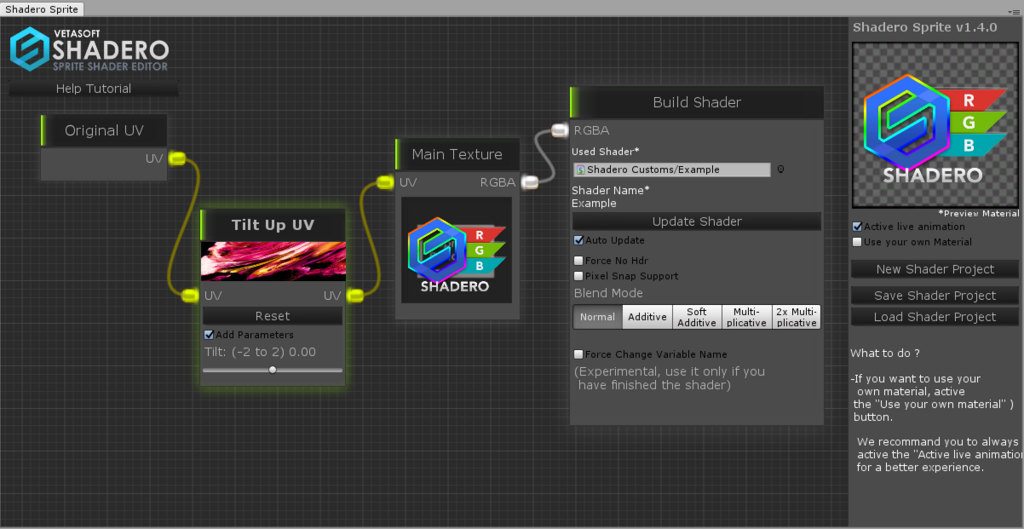The image size is (1024, 529).
Task: Select the 2x Multiplicative blend mode
Action: click(x=796, y=317)
